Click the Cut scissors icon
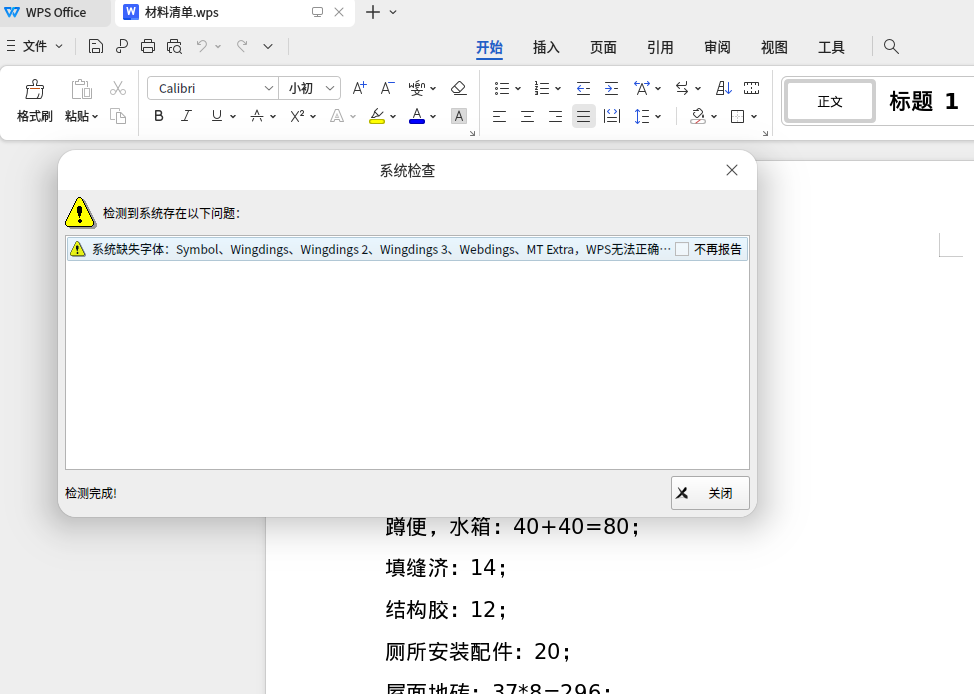This screenshot has width=974, height=694. tap(117, 88)
